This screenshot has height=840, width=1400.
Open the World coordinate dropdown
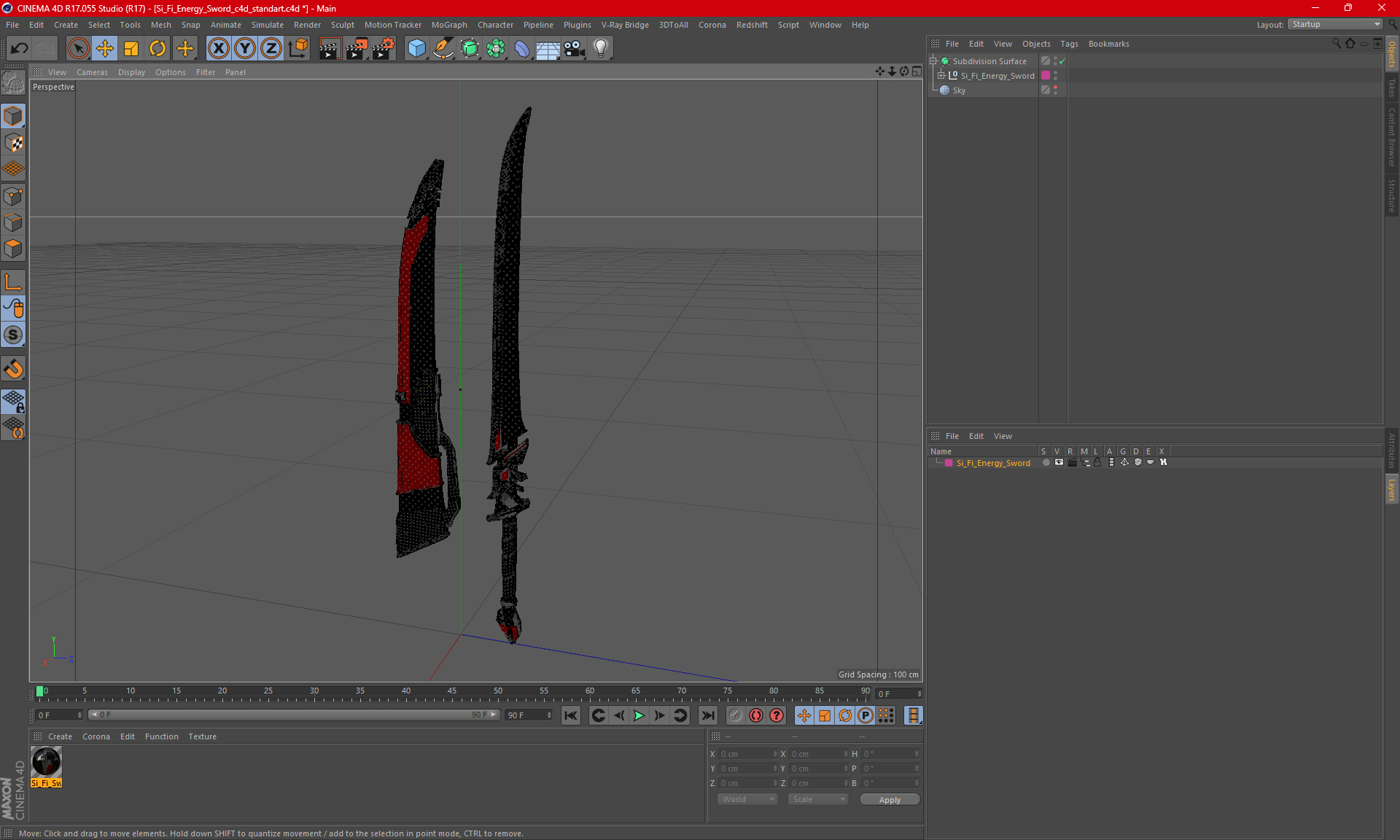[747, 799]
